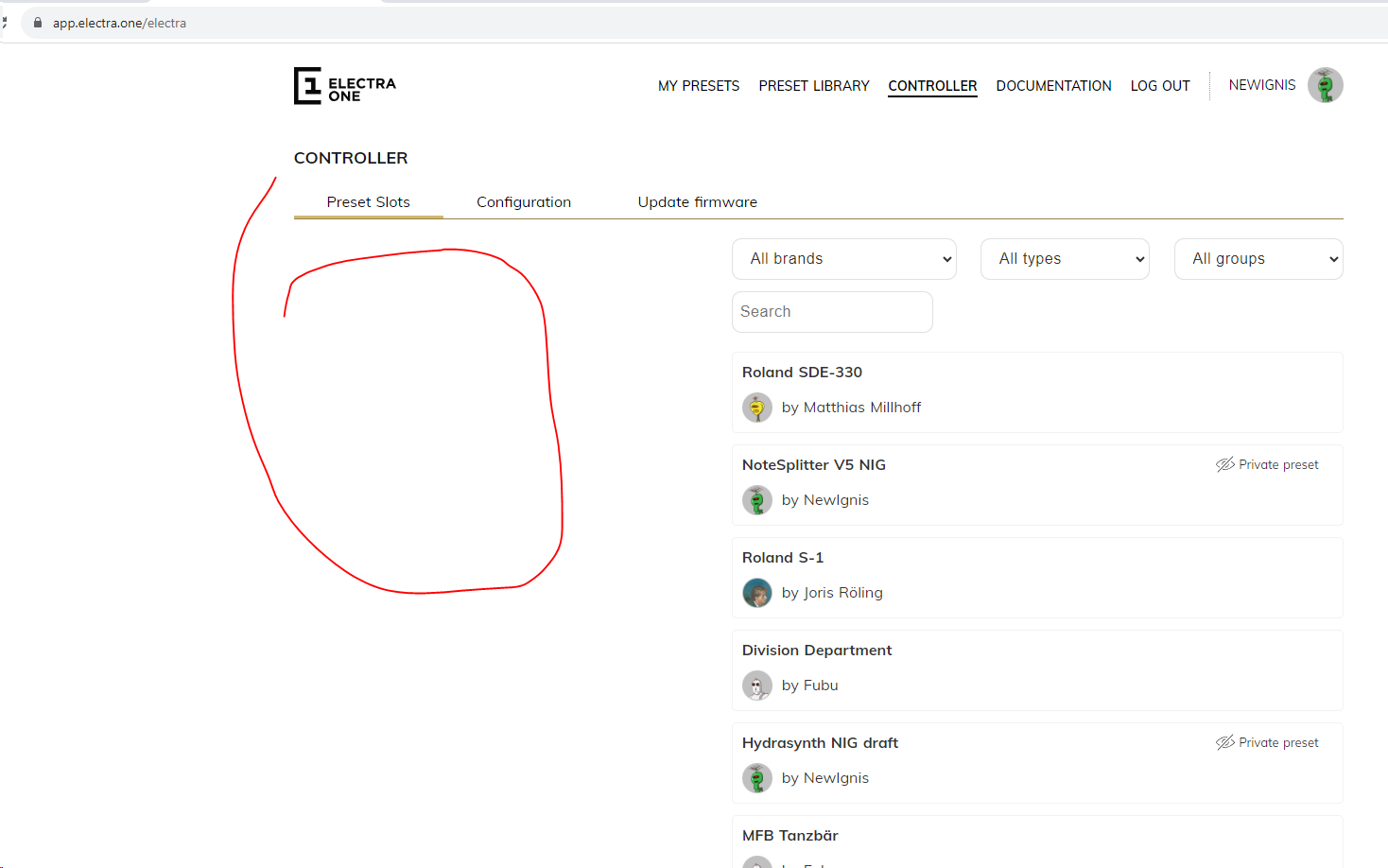This screenshot has width=1388, height=868.
Task: Click the CONTROLLER page heading
Action: (x=351, y=158)
